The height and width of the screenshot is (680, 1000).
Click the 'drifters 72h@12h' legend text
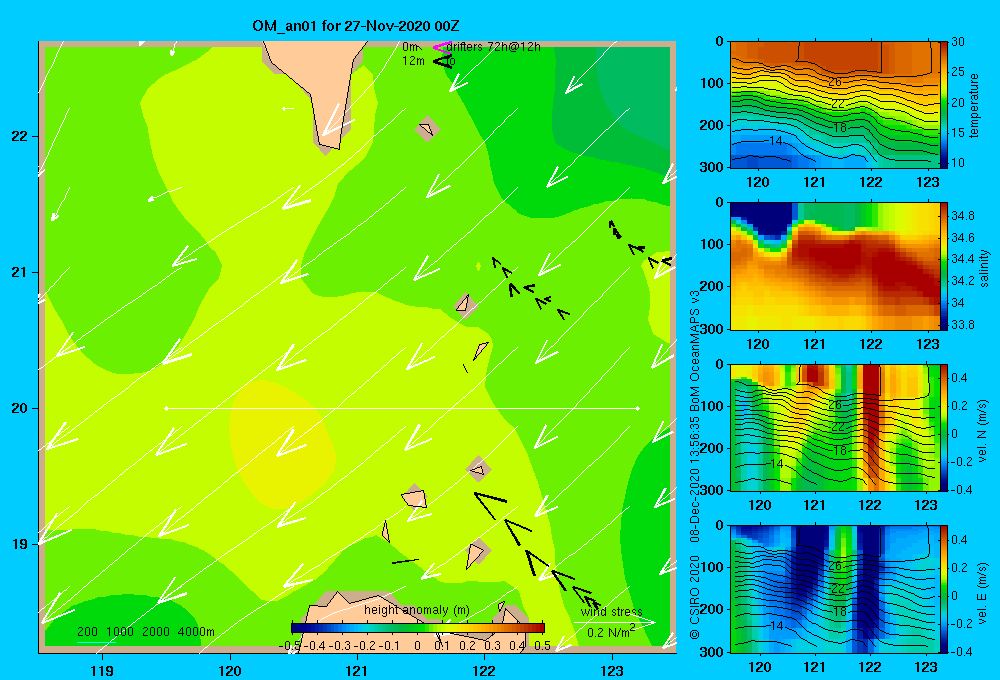point(494,47)
